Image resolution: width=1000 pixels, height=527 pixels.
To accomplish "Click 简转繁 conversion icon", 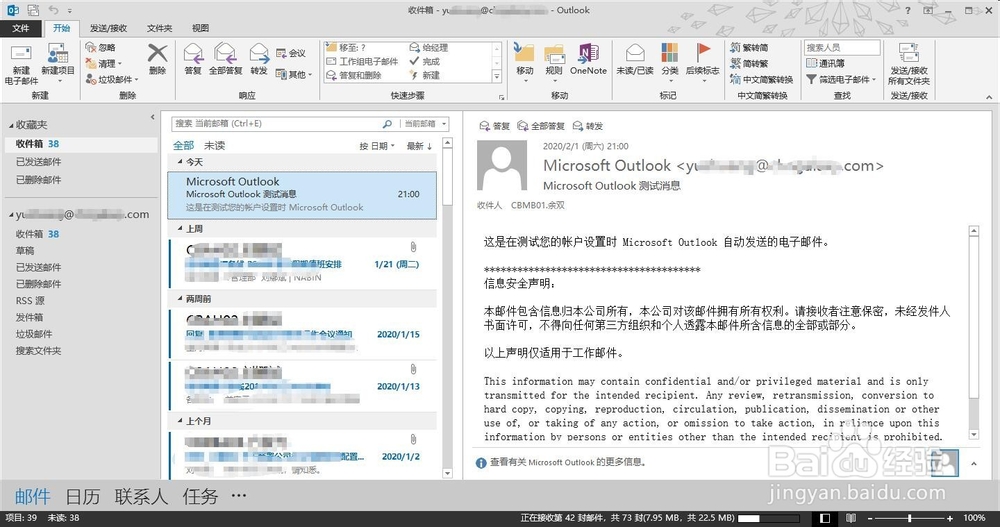I will point(735,63).
